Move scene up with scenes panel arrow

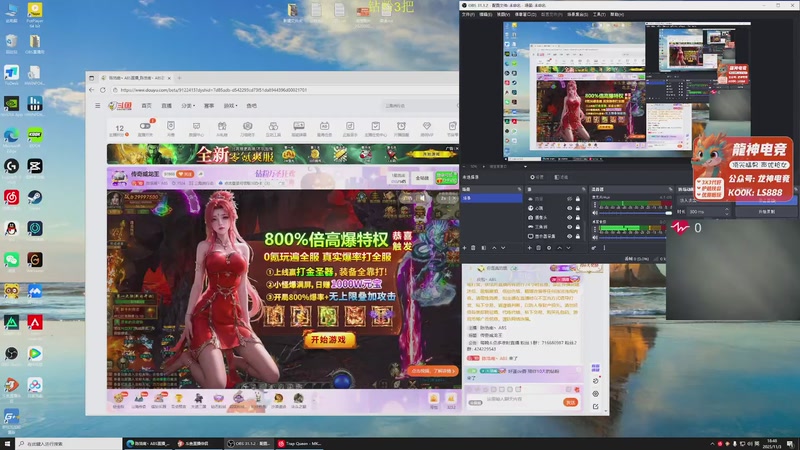click(494, 248)
